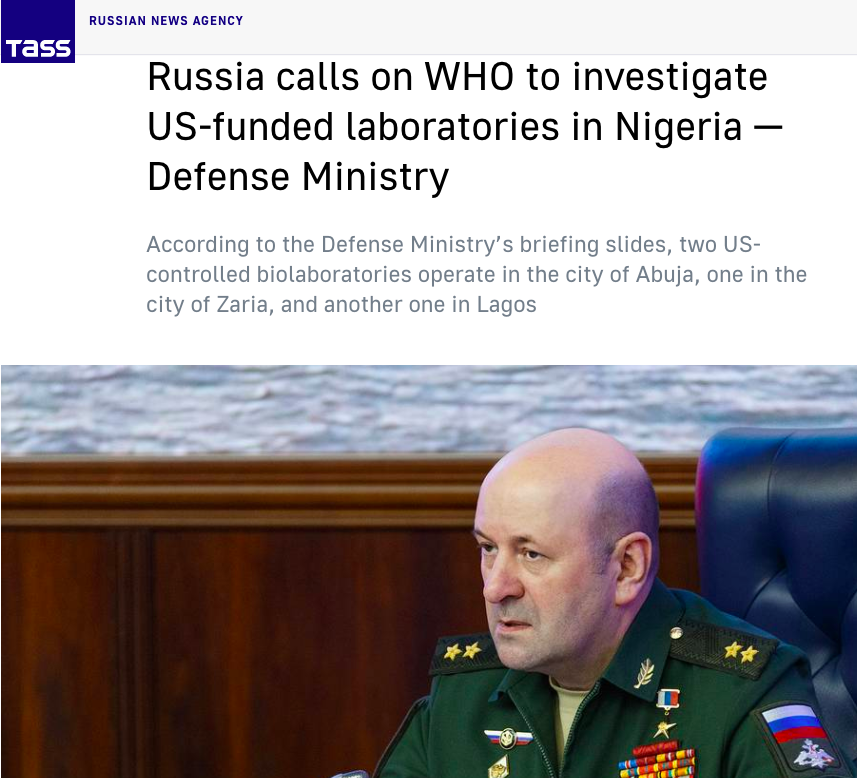This screenshot has width=857, height=778.
Task: Click the collar laurel insignia on uniform
Action: click(645, 672)
